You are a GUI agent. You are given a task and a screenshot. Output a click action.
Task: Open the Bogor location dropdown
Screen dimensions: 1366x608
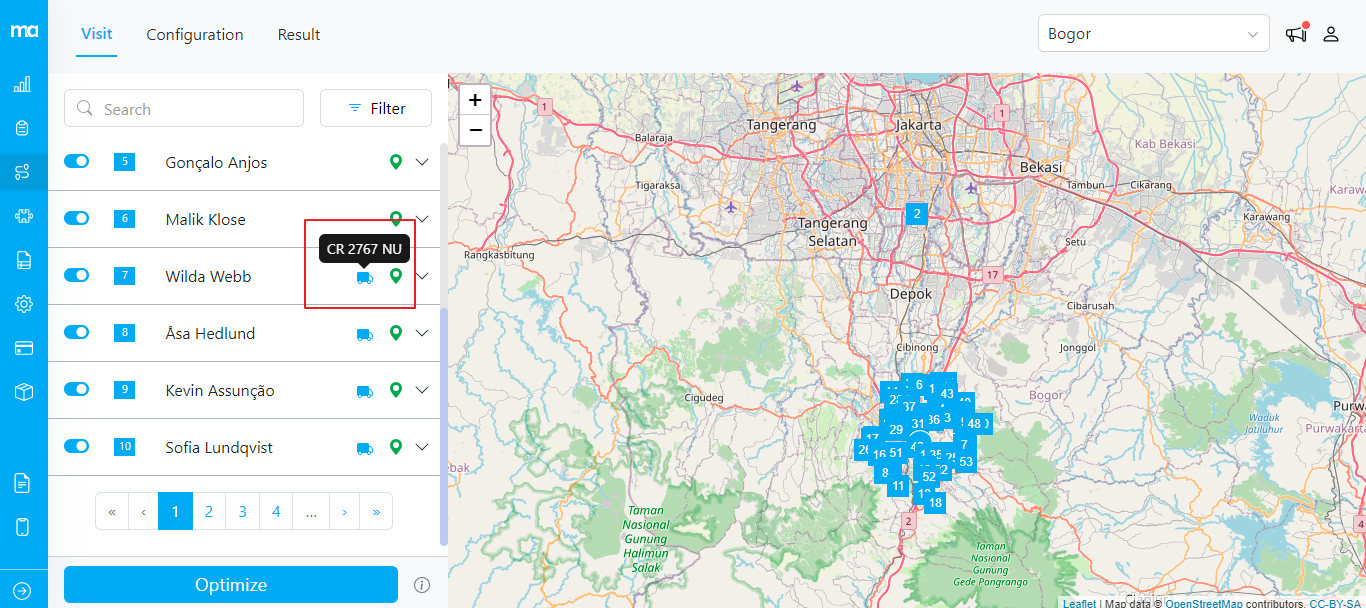tap(1152, 33)
